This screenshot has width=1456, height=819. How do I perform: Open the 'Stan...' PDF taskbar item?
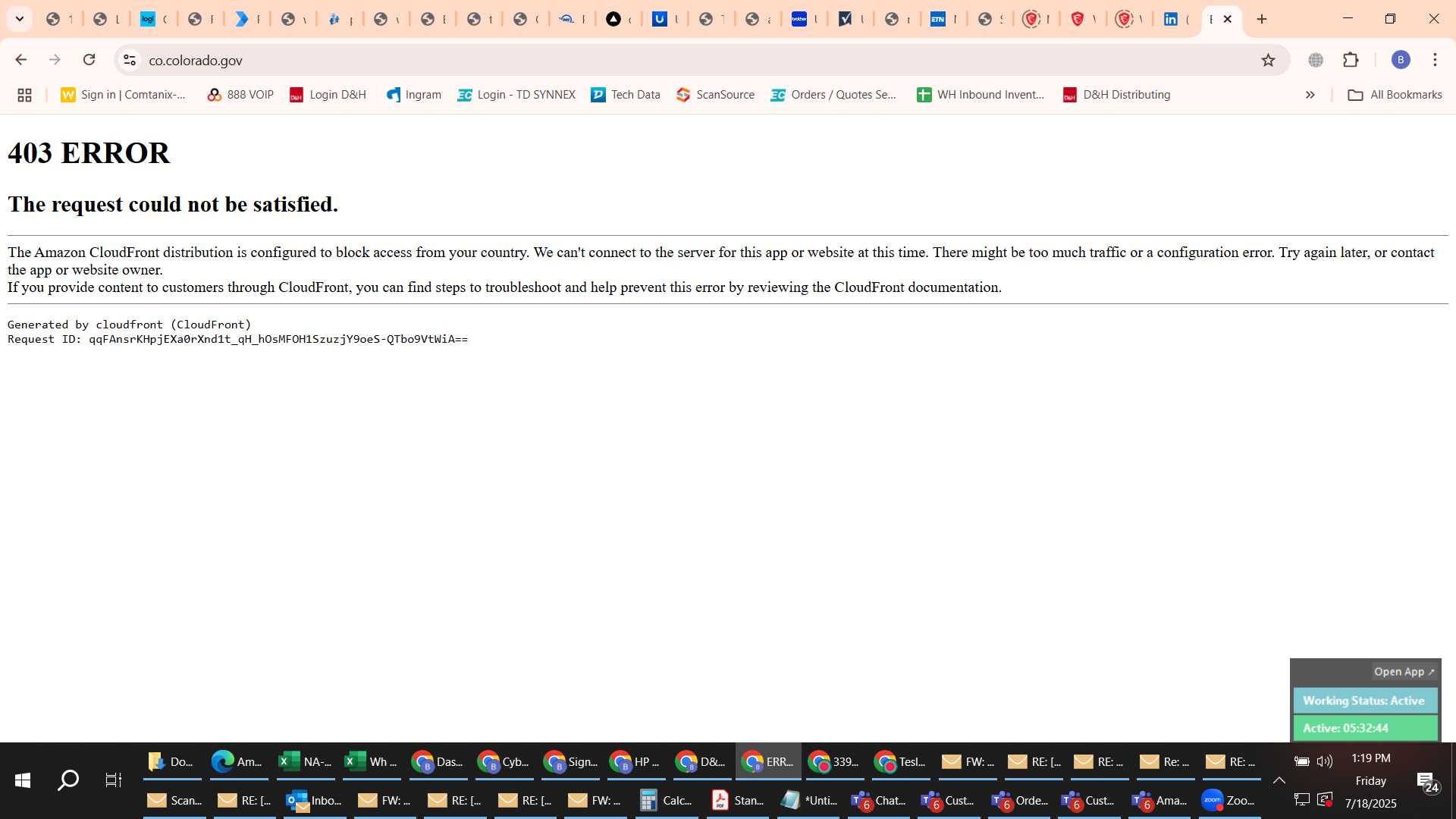click(737, 800)
